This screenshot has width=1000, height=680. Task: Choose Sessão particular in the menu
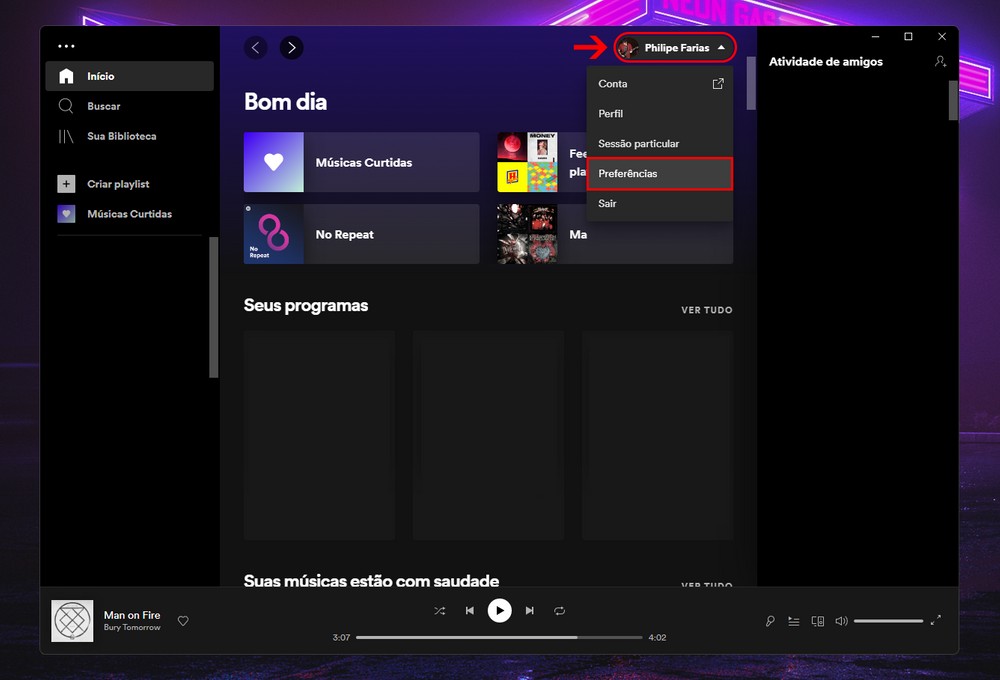[638, 144]
